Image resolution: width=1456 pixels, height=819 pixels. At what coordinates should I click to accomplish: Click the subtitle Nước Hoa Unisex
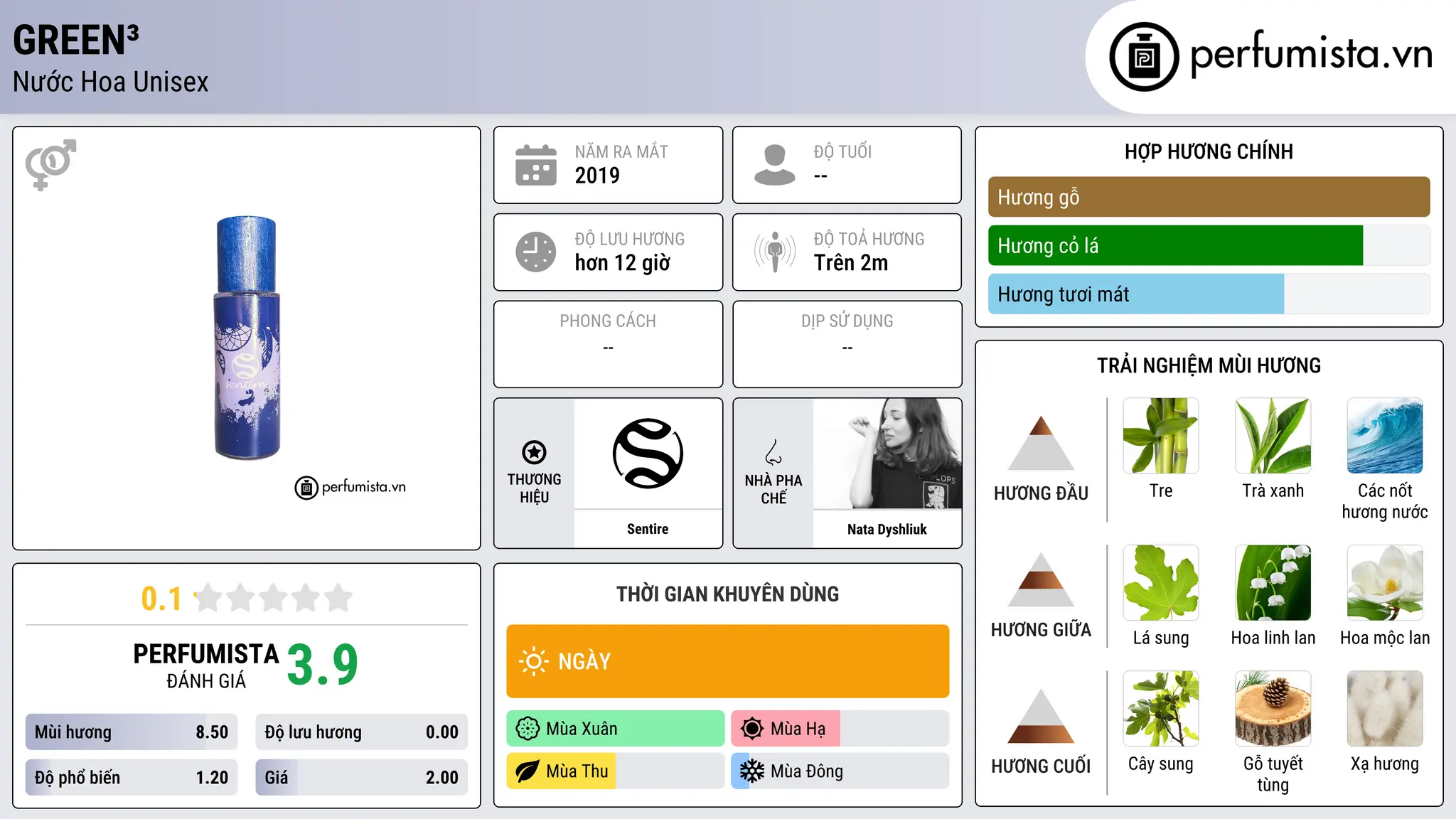[x=111, y=82]
